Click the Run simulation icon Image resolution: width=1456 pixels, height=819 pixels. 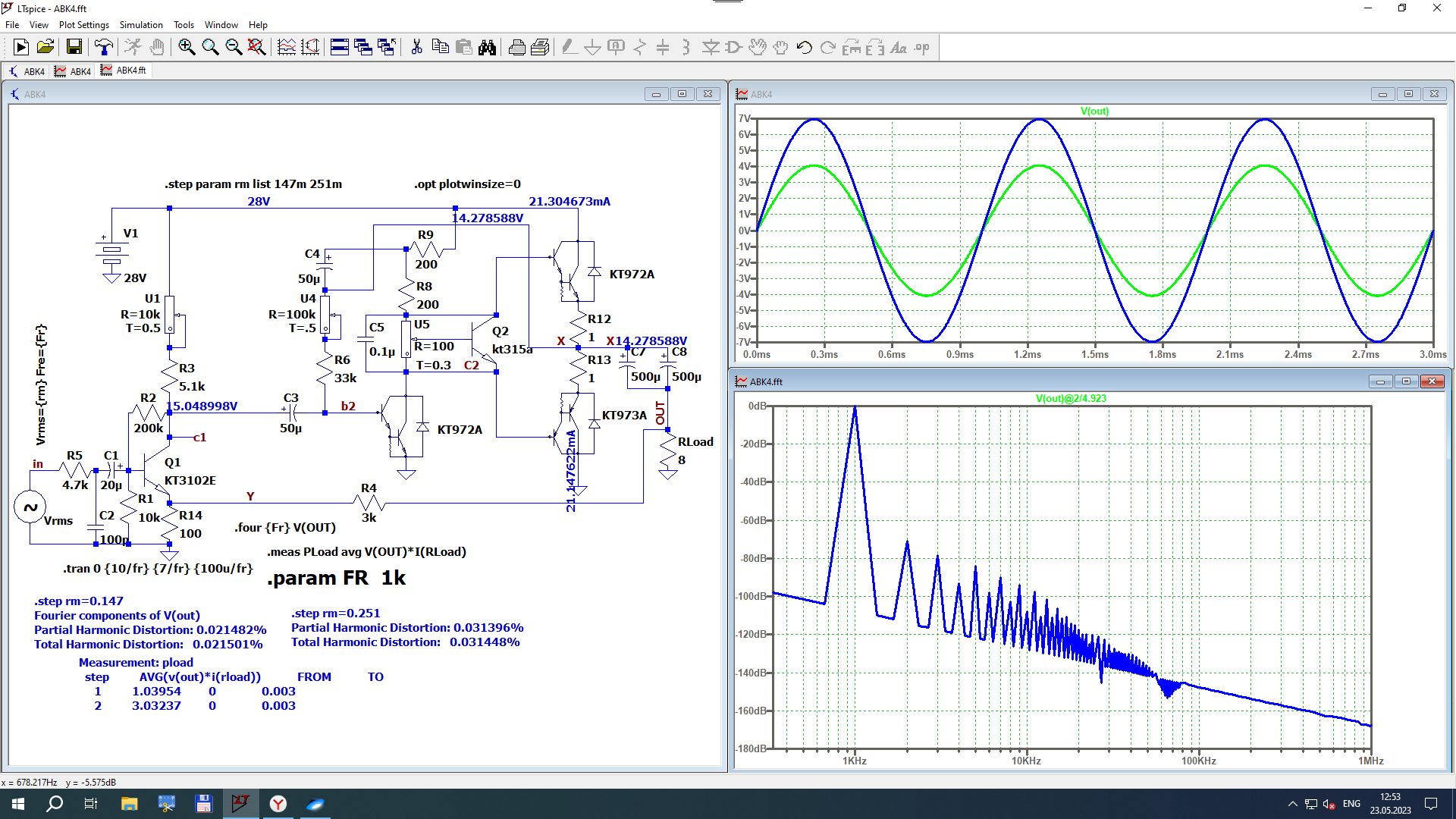click(21, 48)
